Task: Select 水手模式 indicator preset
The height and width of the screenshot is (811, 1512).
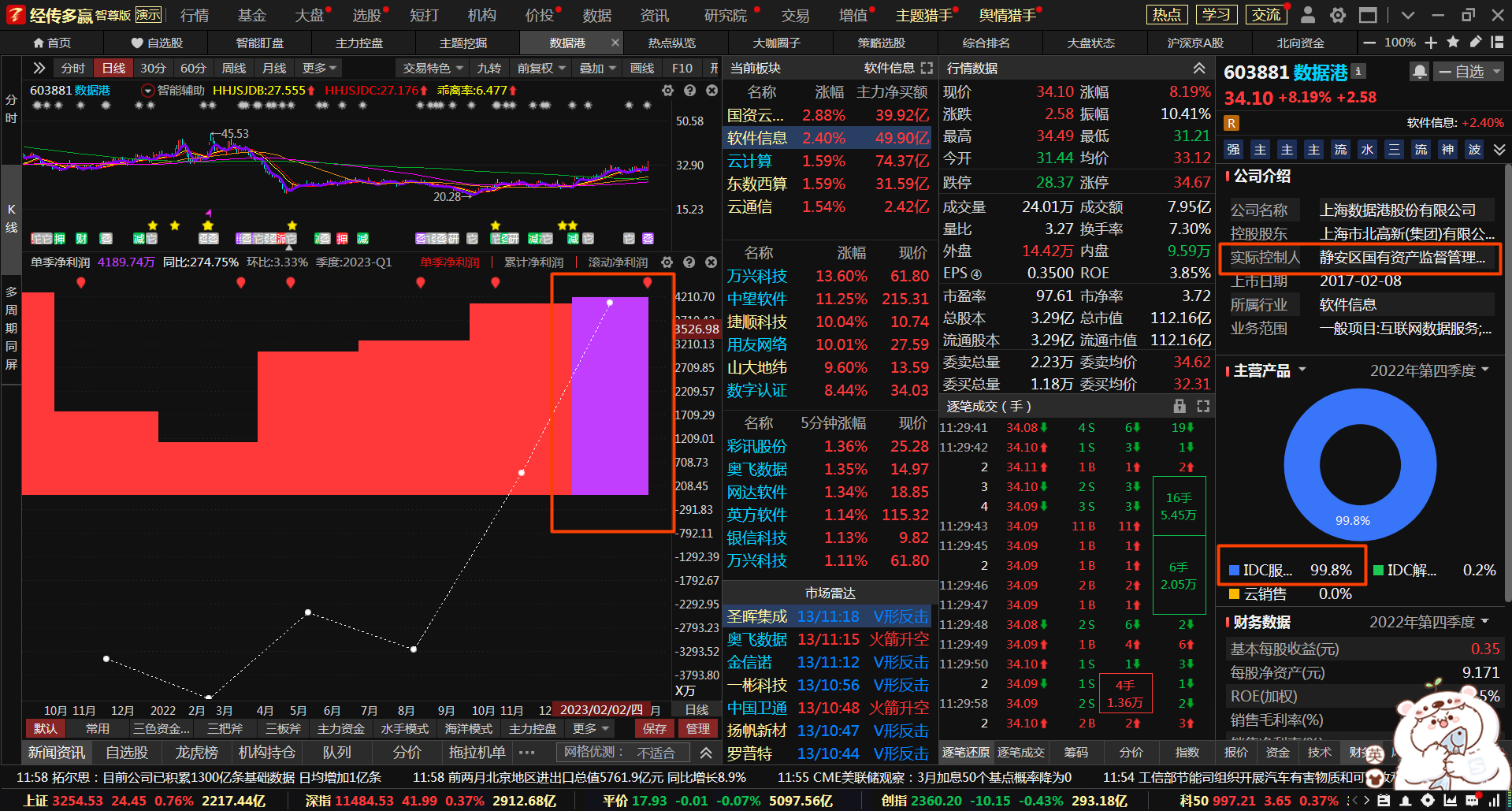Action: 405,728
